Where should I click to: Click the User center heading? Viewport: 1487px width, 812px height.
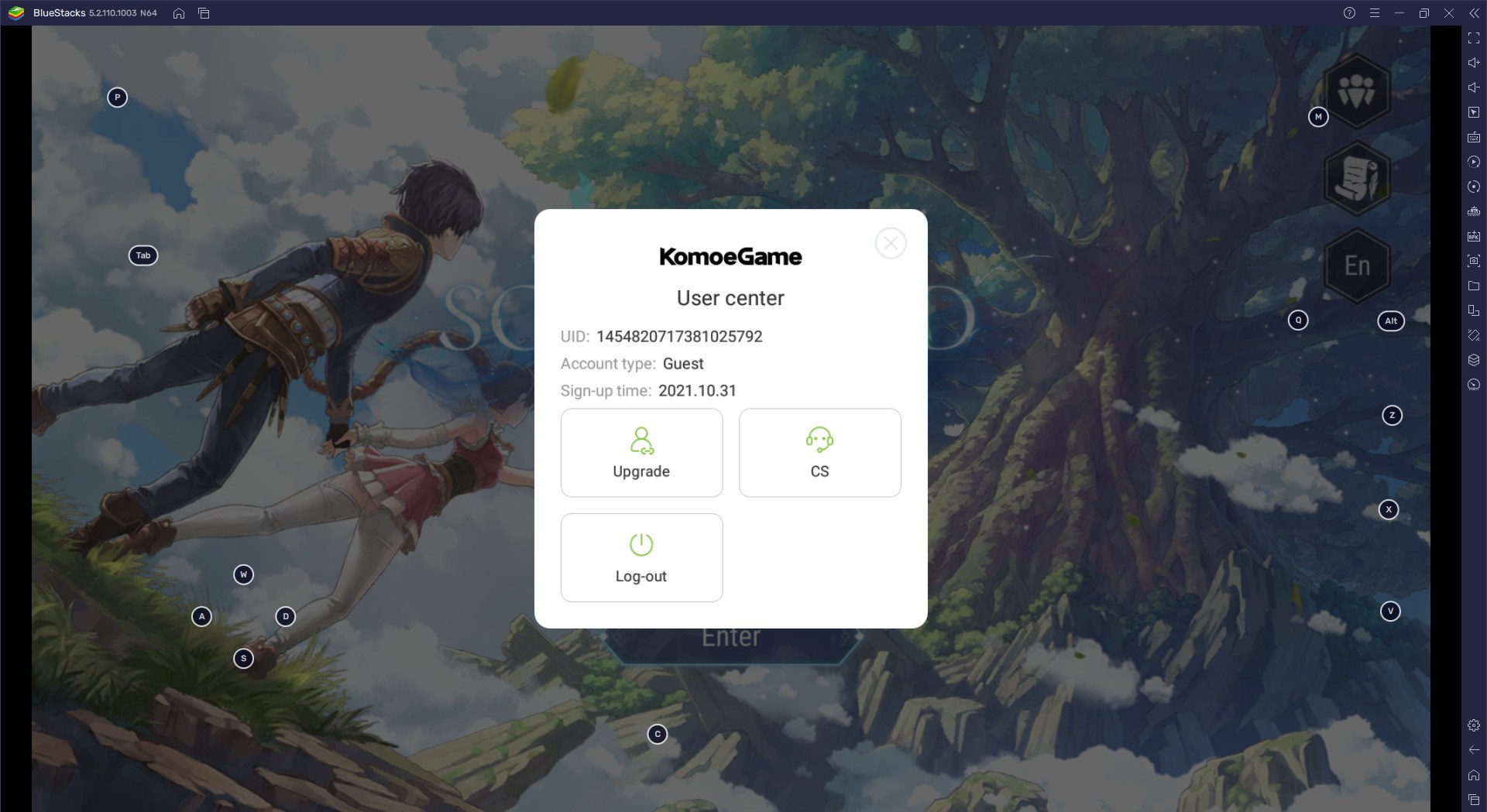[x=730, y=298]
